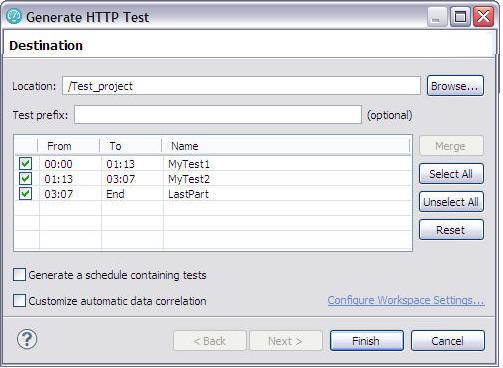The image size is (503, 368).
Task: Open Configure Workspace Settings link
Action: (406, 300)
